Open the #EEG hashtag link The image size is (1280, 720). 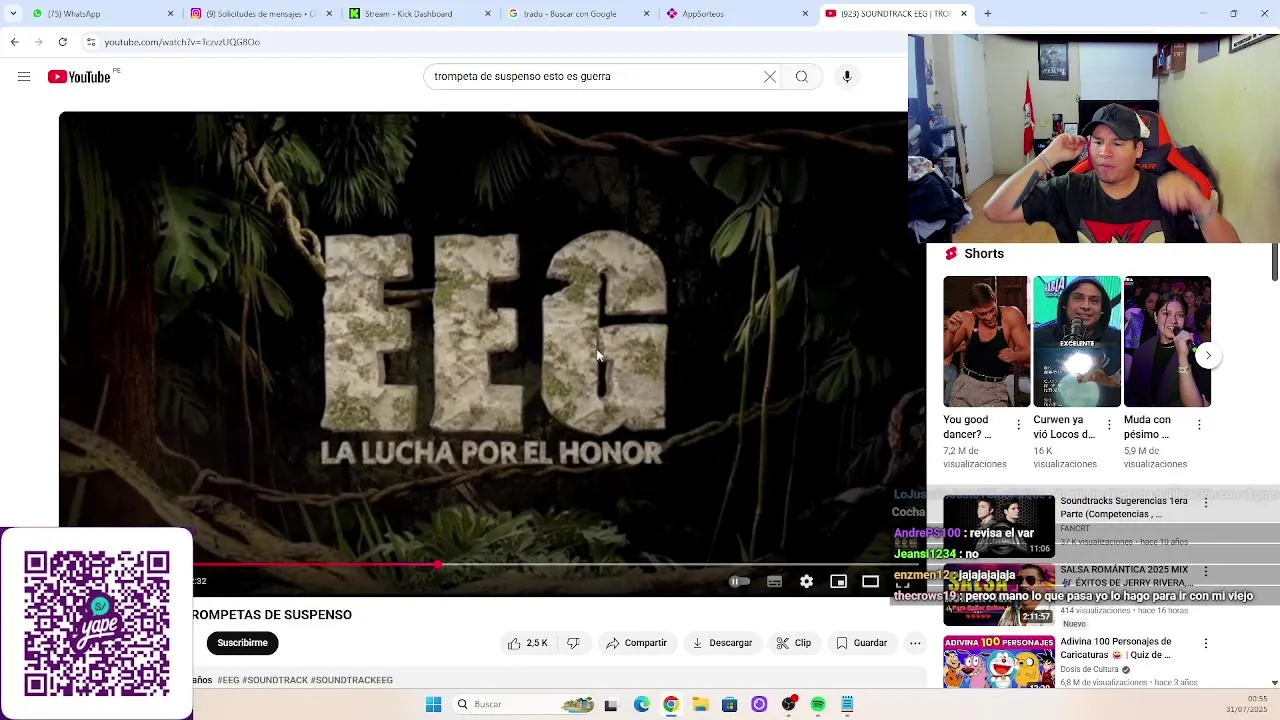(228, 680)
